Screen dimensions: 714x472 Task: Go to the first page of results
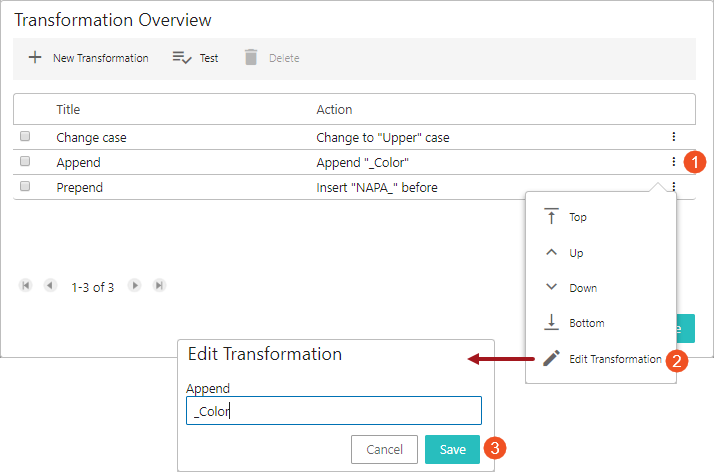26,285
